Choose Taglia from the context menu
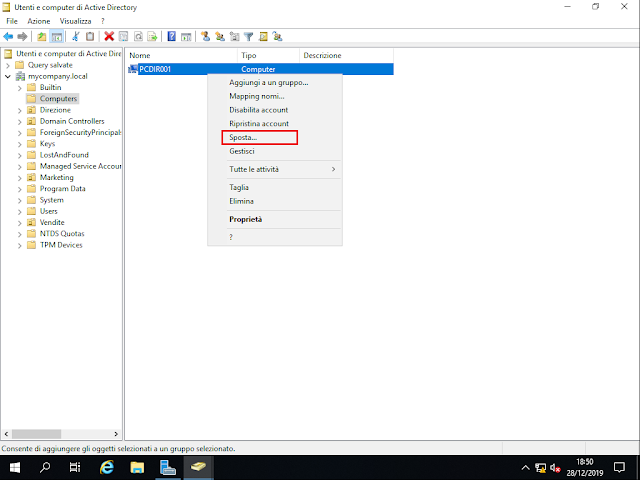 pyautogui.click(x=275, y=187)
